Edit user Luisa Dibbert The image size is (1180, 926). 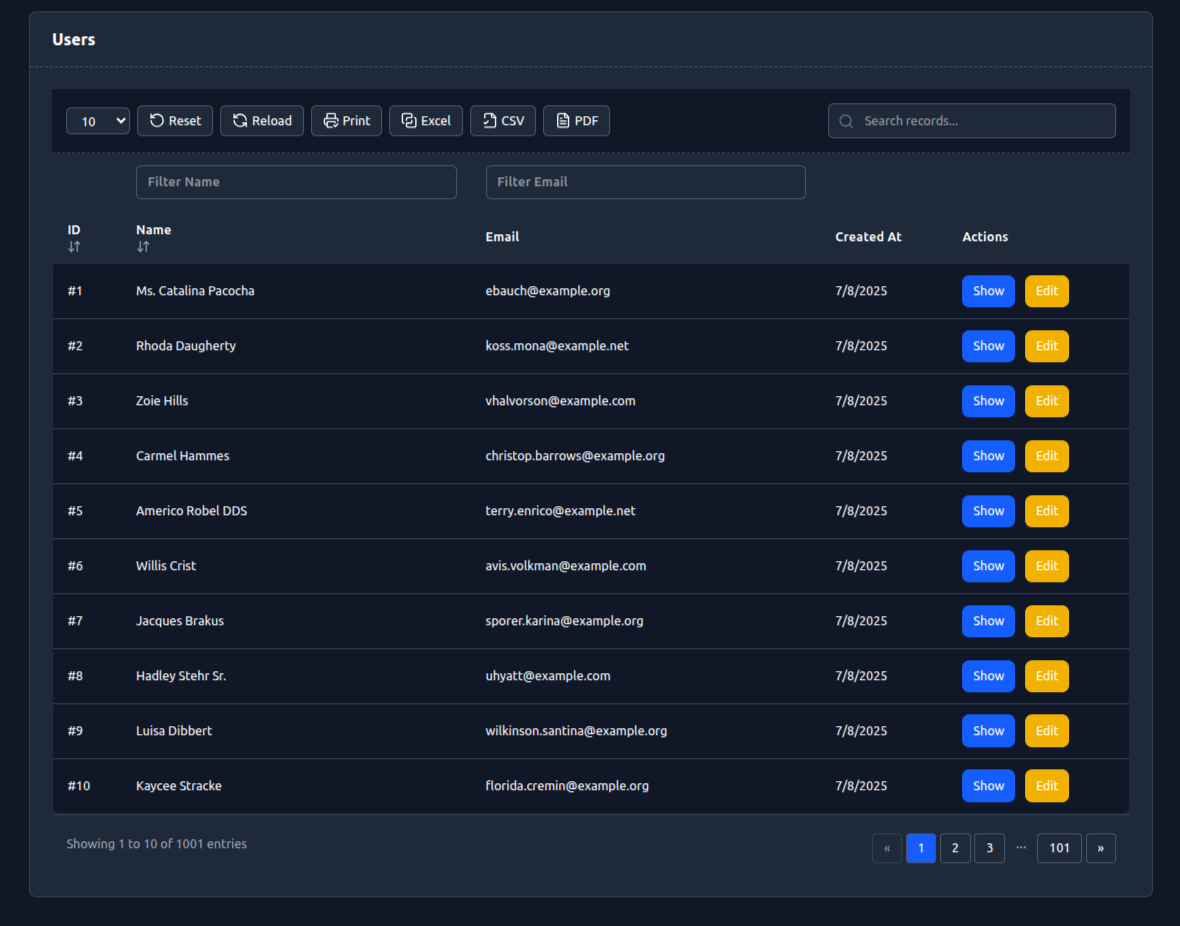[x=1047, y=731]
